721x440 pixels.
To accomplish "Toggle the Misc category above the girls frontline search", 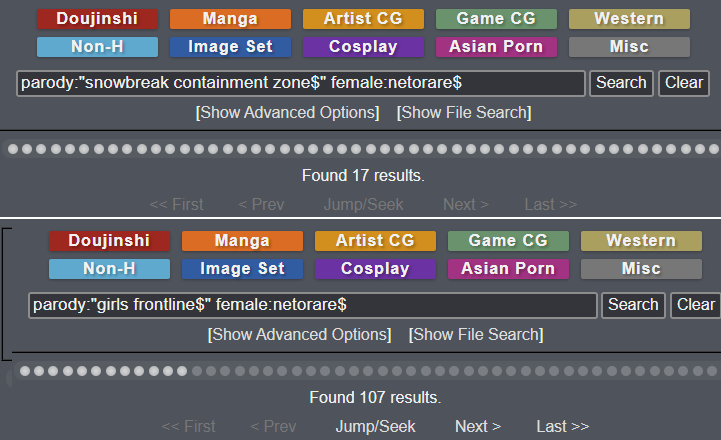I will point(641,269).
